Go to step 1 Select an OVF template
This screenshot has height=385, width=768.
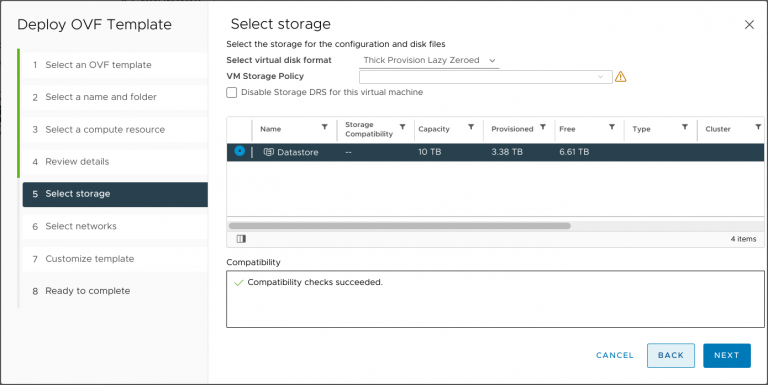(x=115, y=65)
